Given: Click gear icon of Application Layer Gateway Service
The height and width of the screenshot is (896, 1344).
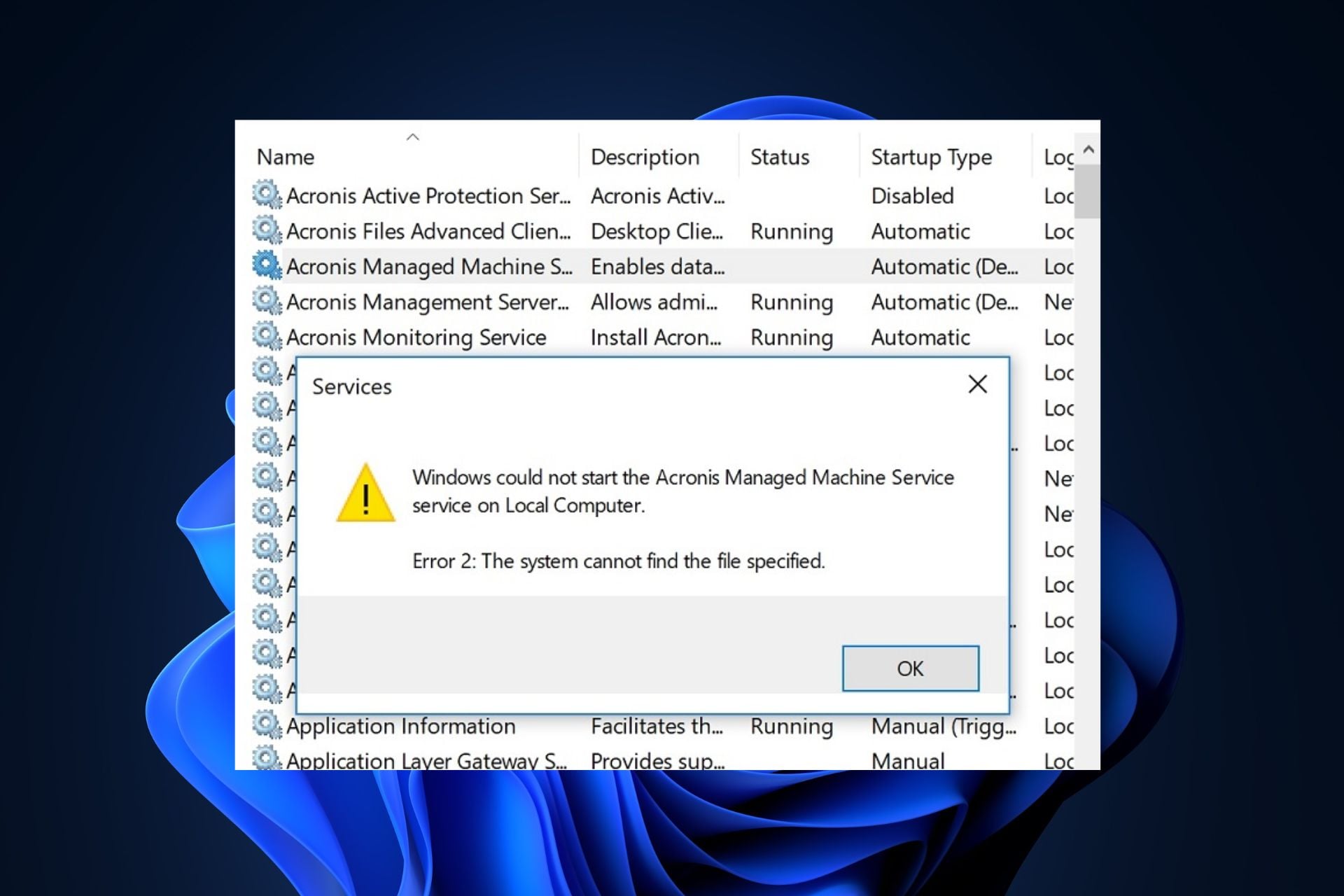Looking at the screenshot, I should [267, 759].
